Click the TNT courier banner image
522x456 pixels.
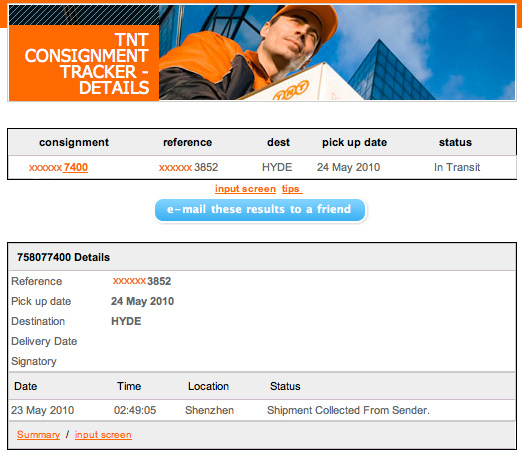click(337, 52)
